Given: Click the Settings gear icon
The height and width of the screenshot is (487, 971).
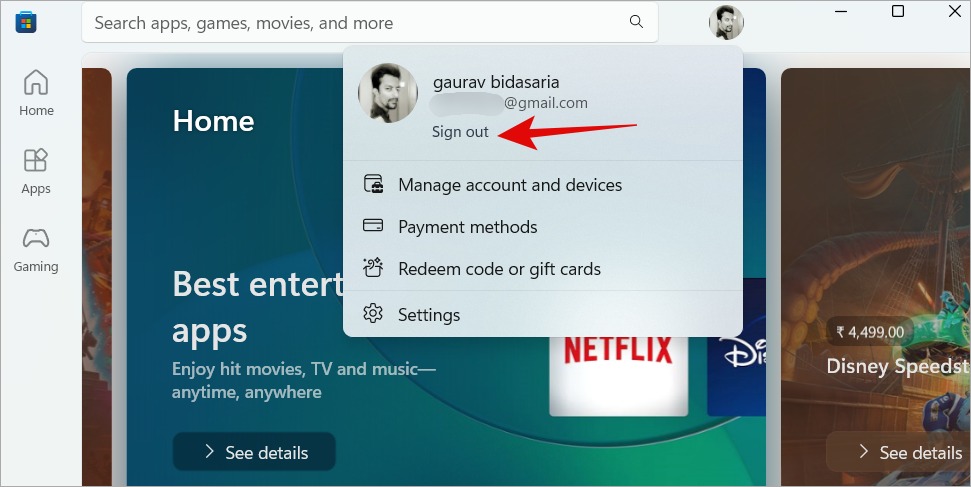Looking at the screenshot, I should pos(373,314).
